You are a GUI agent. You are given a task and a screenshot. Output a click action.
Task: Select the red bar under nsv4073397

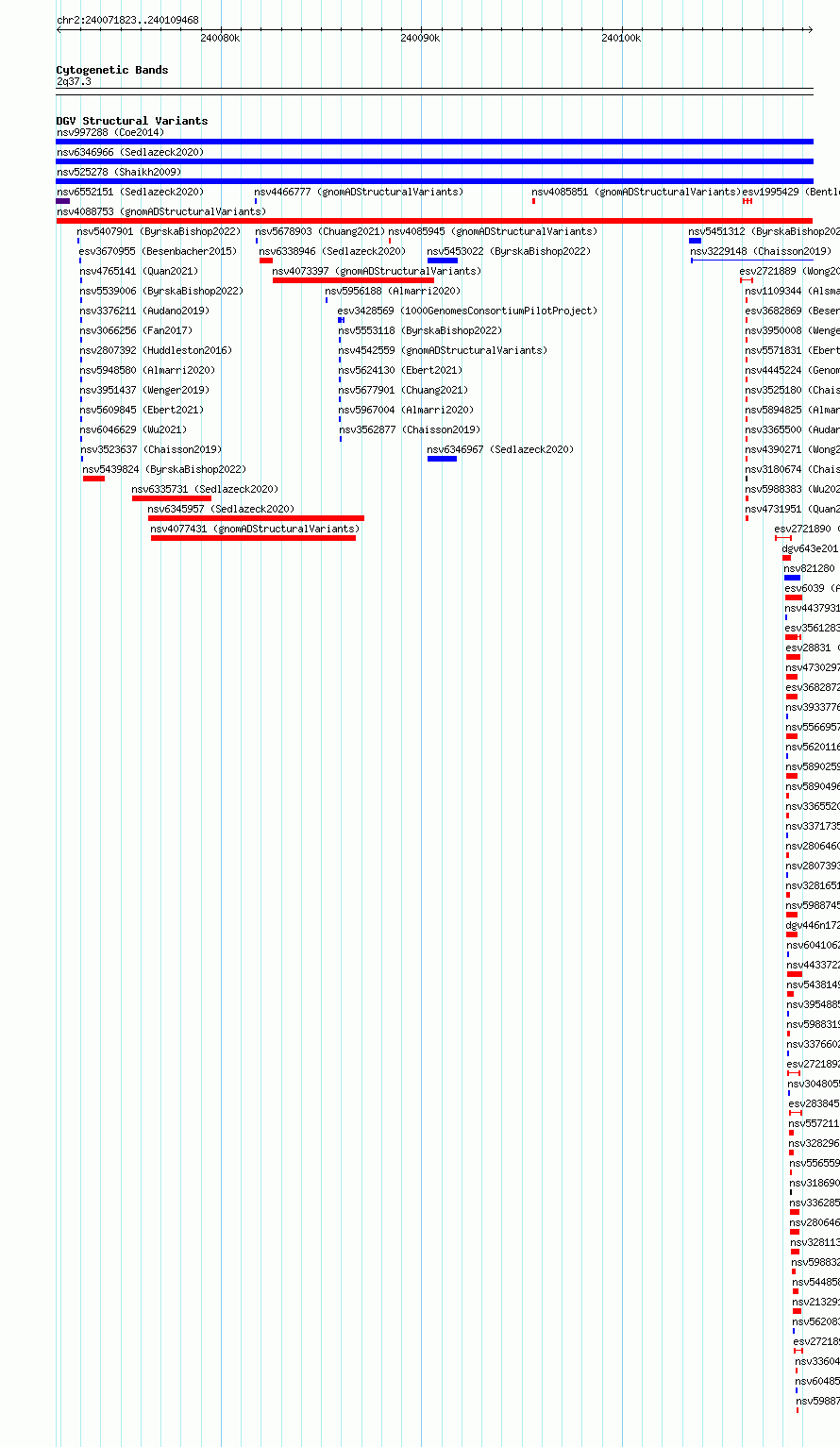pos(353,280)
